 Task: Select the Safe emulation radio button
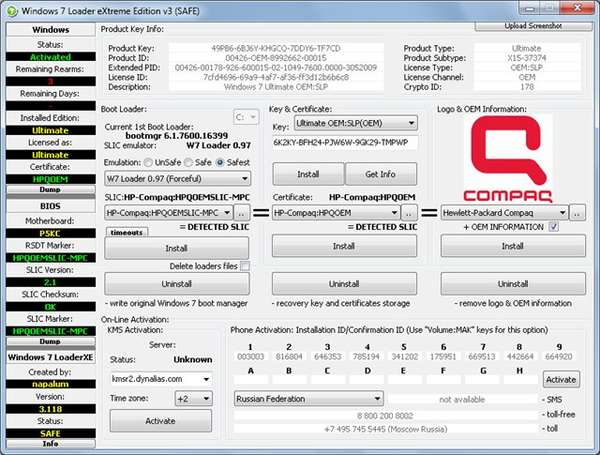click(188, 163)
